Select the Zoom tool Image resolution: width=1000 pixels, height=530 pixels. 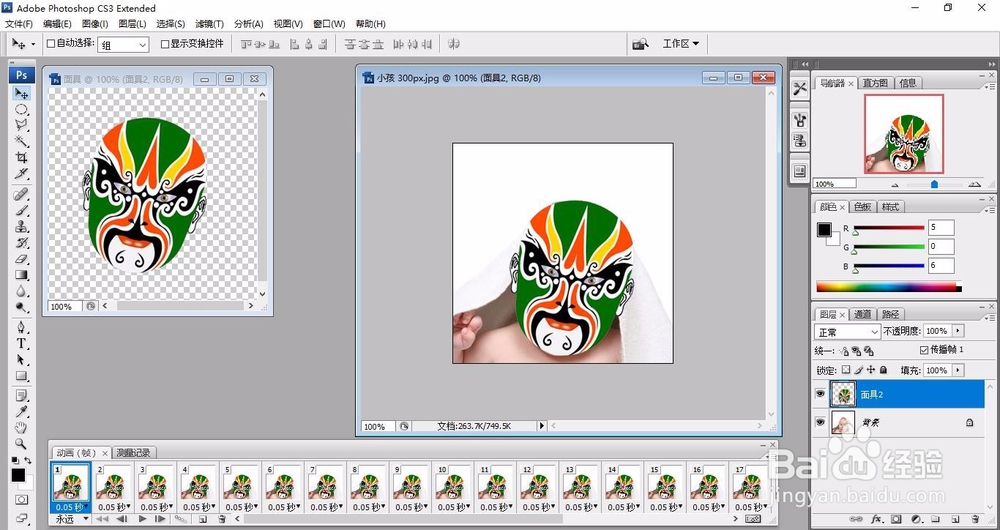pyautogui.click(x=21, y=443)
